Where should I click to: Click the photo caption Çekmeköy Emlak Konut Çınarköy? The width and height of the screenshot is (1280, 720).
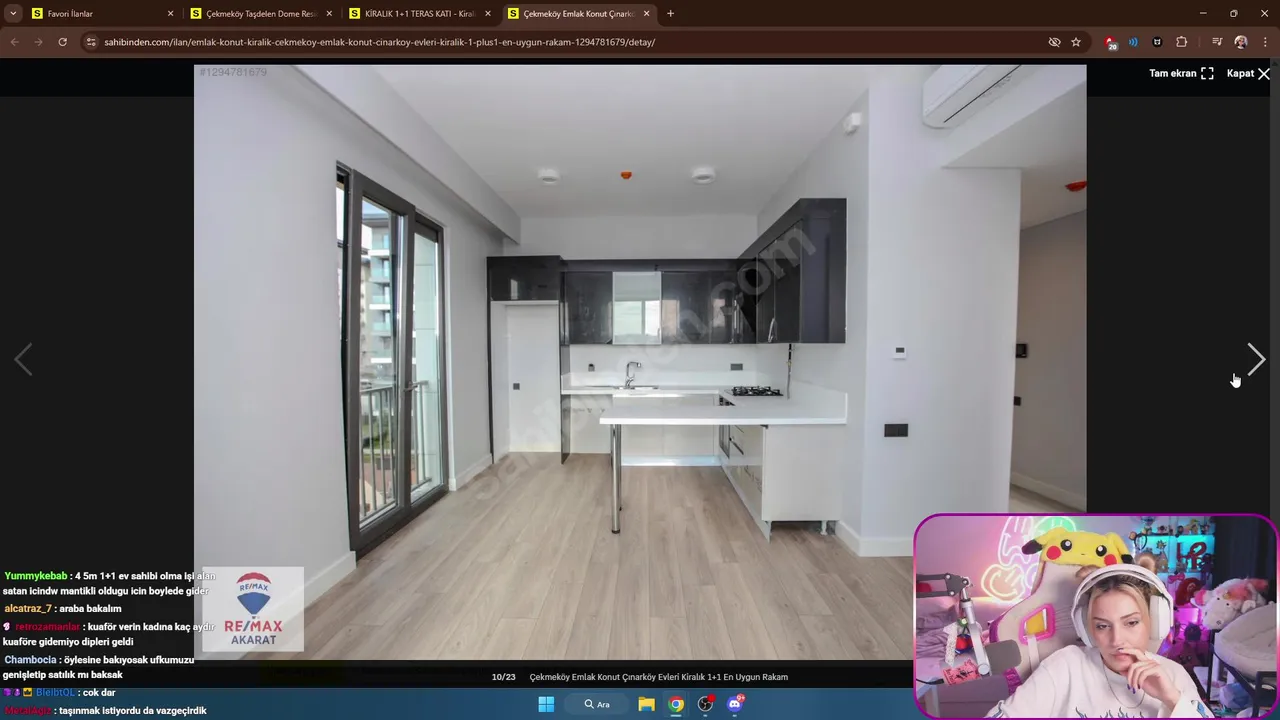(658, 677)
